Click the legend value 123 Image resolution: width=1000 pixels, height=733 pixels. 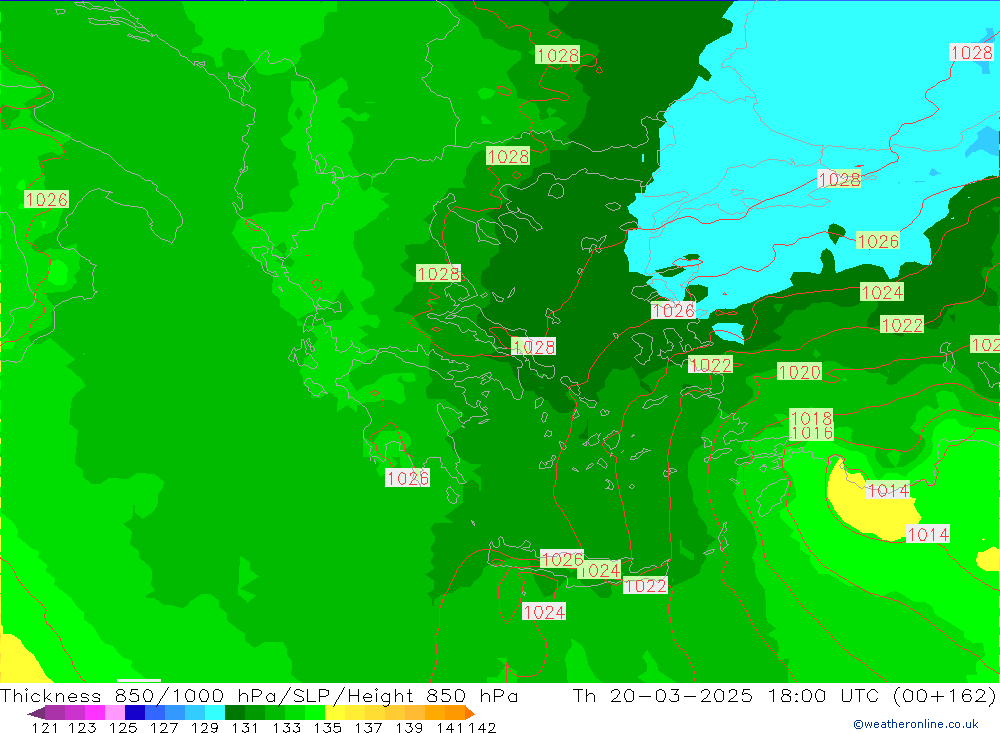82,727
